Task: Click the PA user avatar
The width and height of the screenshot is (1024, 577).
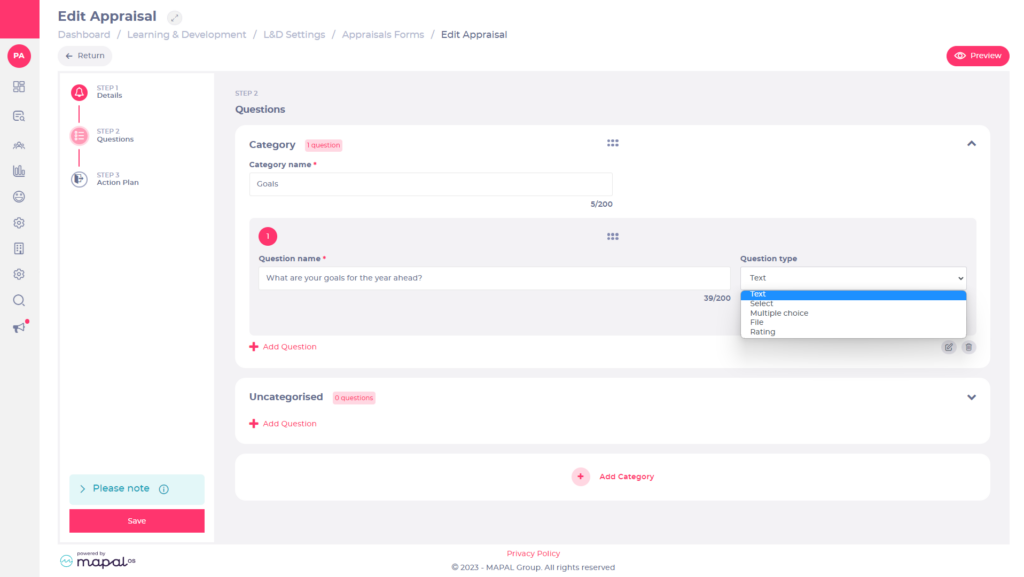Action: (x=19, y=56)
